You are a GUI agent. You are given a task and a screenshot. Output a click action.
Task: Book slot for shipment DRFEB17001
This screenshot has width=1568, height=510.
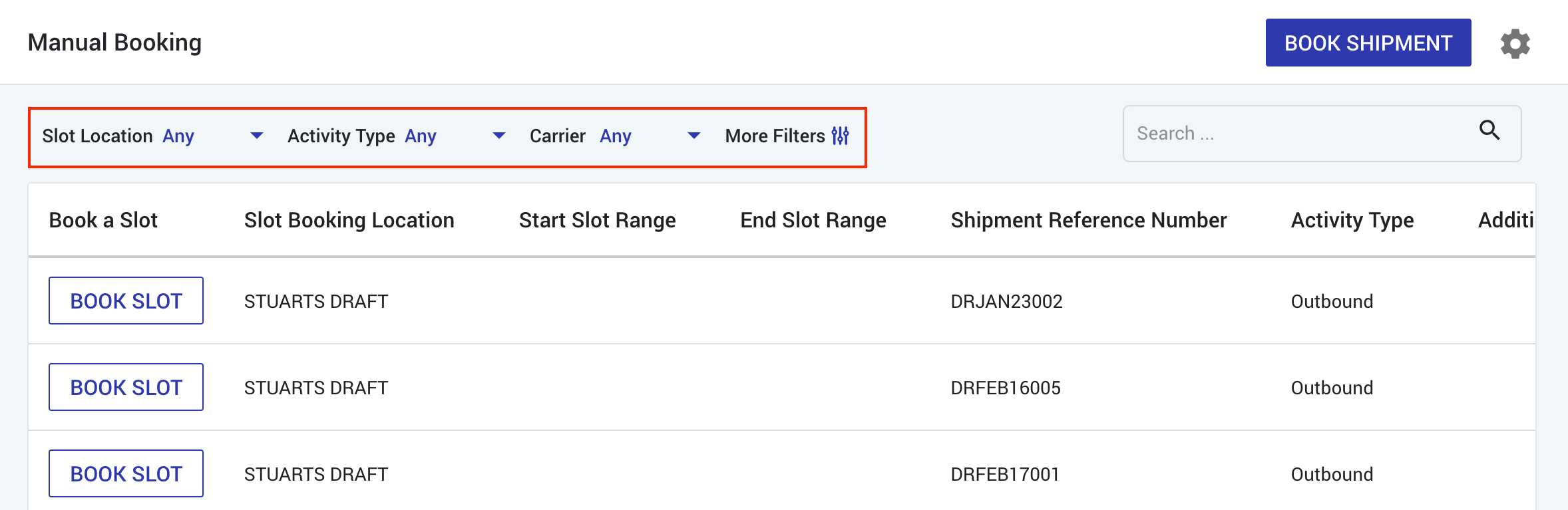coord(126,473)
